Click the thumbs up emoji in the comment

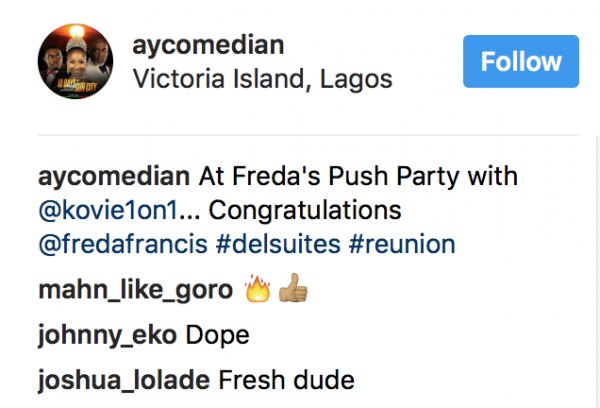(289, 291)
